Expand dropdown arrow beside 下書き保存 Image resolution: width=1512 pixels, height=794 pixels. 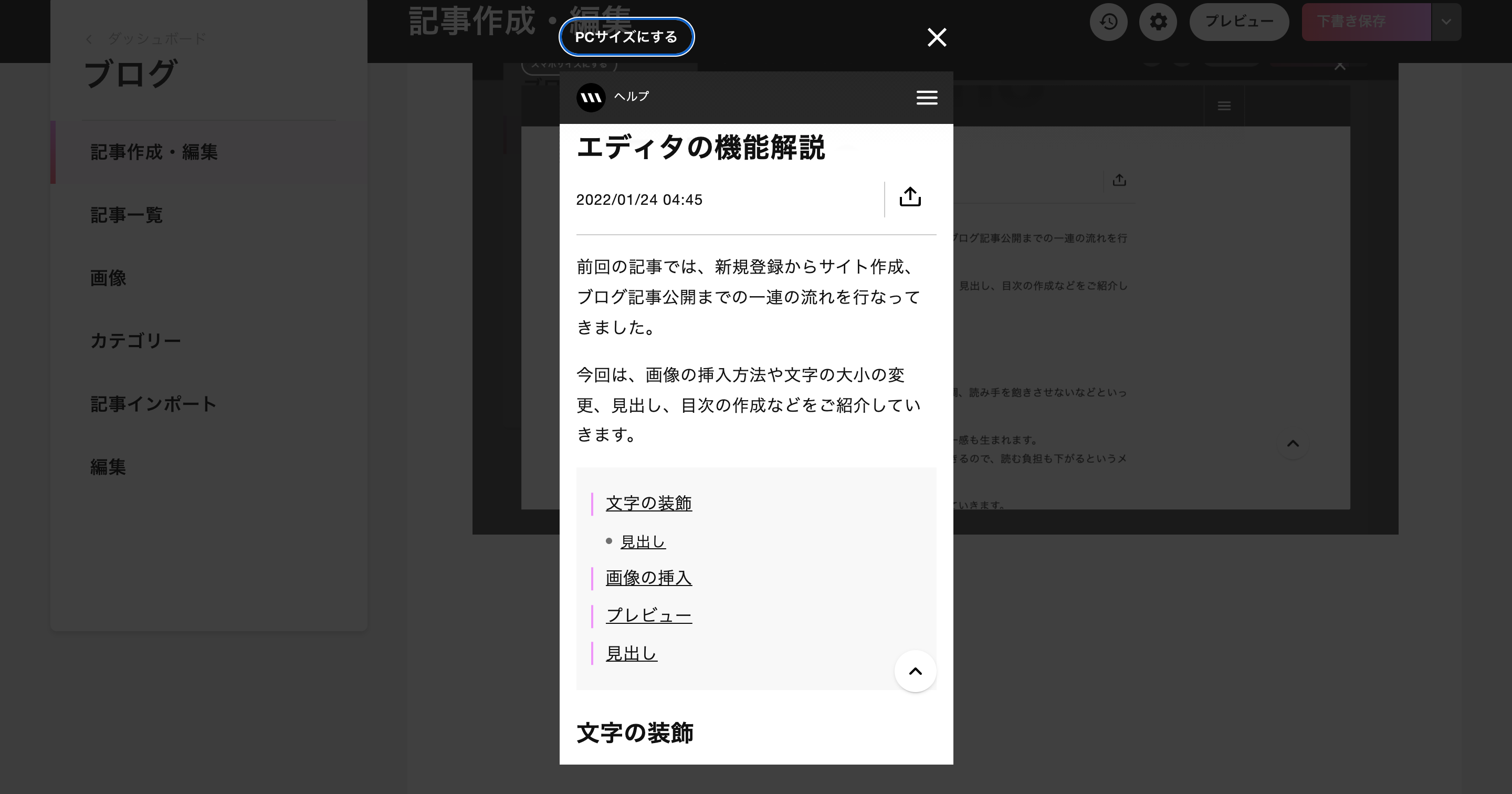pos(1446,22)
